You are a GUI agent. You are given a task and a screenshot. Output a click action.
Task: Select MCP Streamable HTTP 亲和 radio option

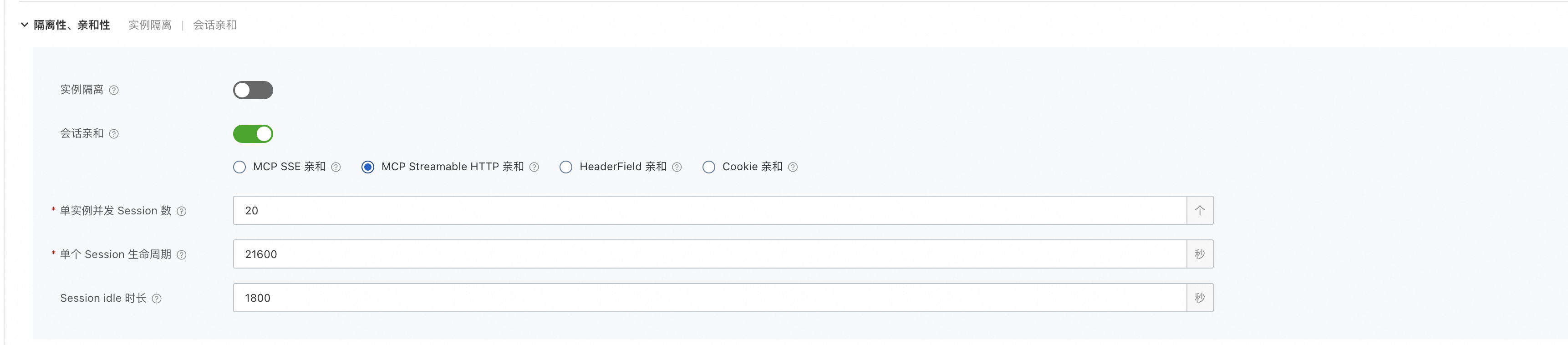pos(368,167)
